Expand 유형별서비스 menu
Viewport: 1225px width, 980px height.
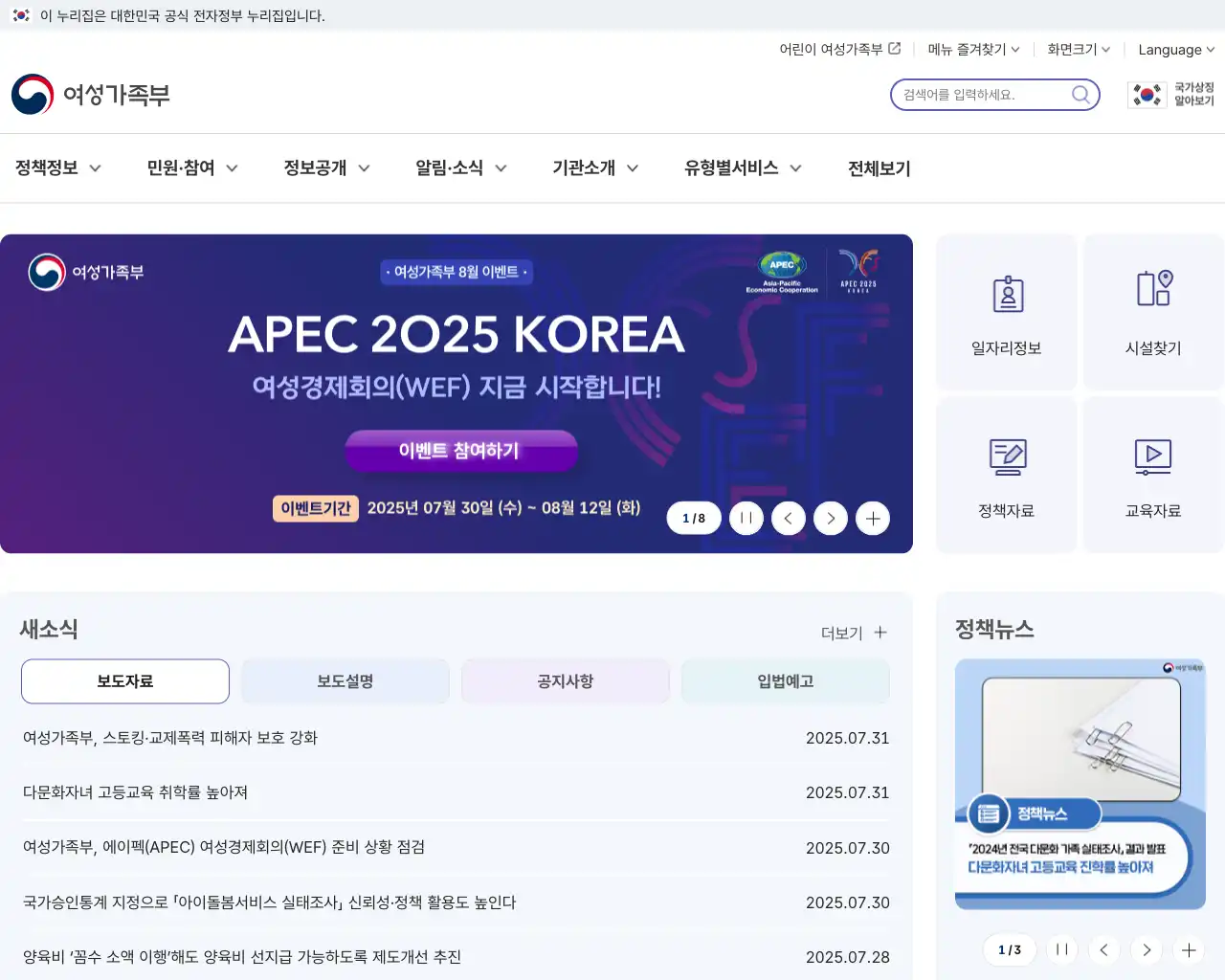click(x=743, y=167)
